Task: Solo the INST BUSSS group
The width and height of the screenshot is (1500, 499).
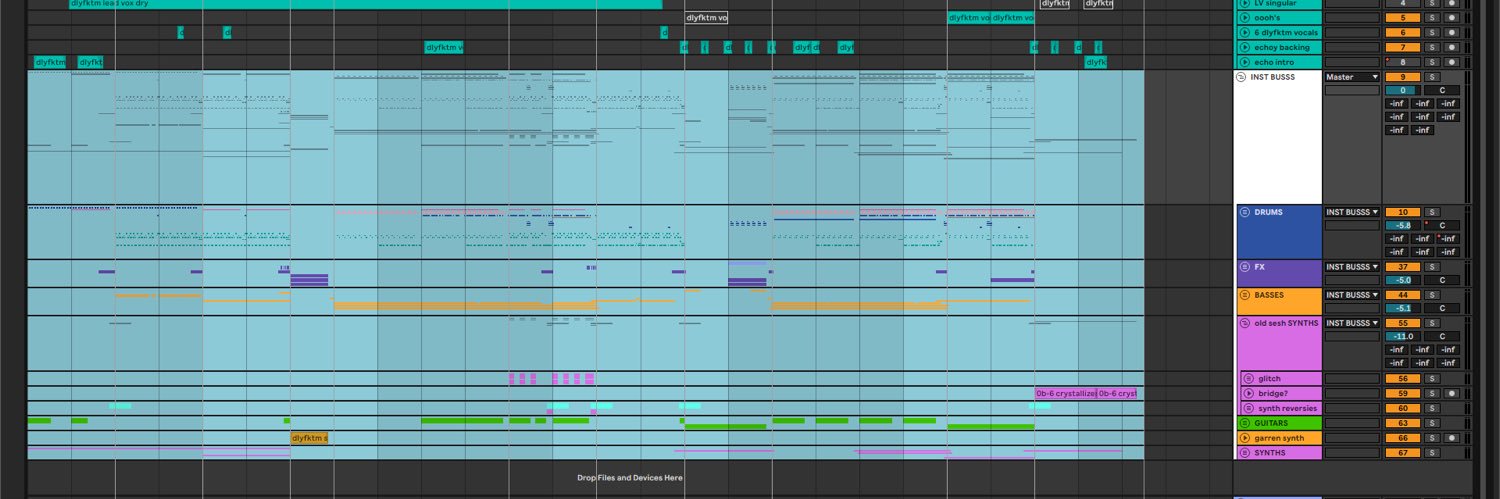Action: pyautogui.click(x=1432, y=77)
